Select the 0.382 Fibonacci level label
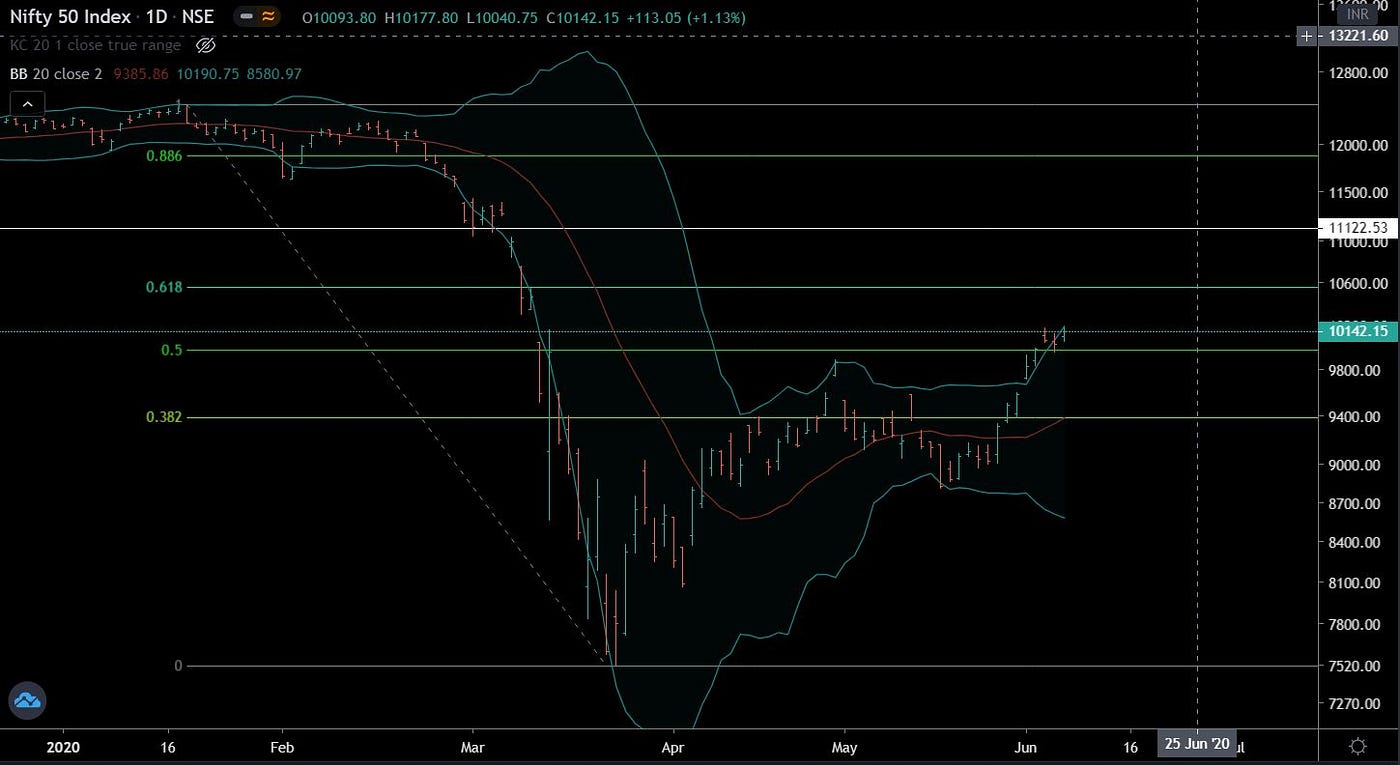1400x765 pixels. point(164,417)
